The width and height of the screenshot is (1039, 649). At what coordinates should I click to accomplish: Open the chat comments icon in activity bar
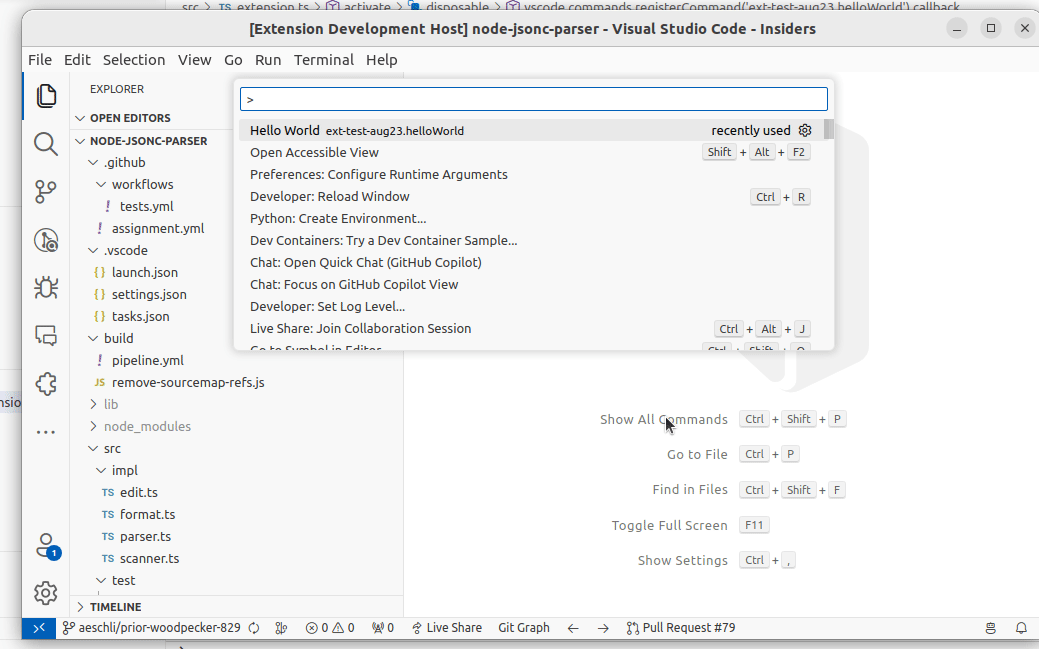pyautogui.click(x=45, y=336)
